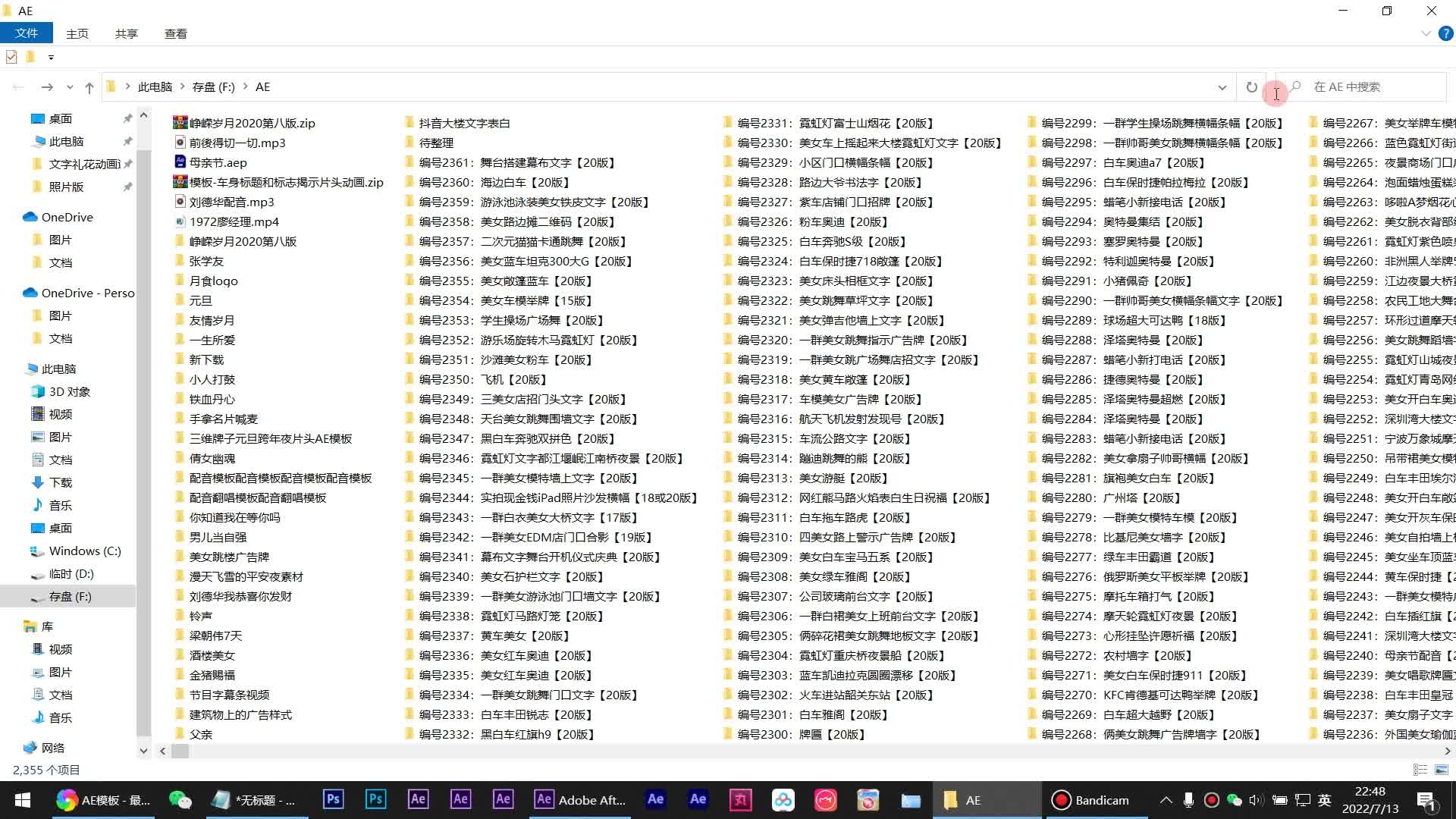The height and width of the screenshot is (819, 1456).
Task: Click the properties icon in quick access toolbar
Action: coord(11,57)
